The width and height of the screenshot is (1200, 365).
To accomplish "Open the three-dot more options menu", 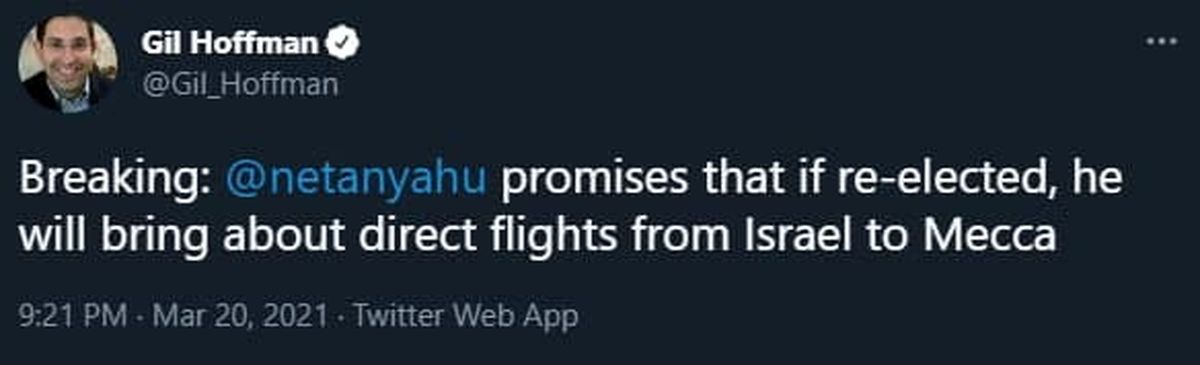I will click(x=1162, y=43).
